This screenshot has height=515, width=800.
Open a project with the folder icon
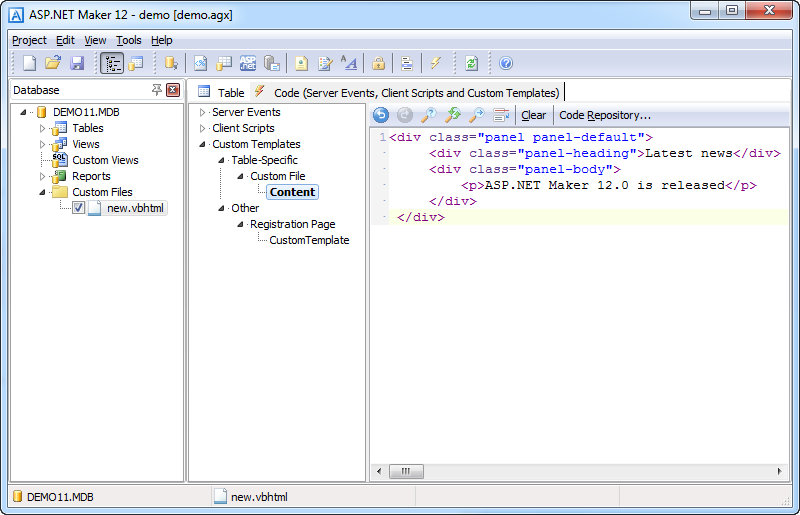[53, 63]
